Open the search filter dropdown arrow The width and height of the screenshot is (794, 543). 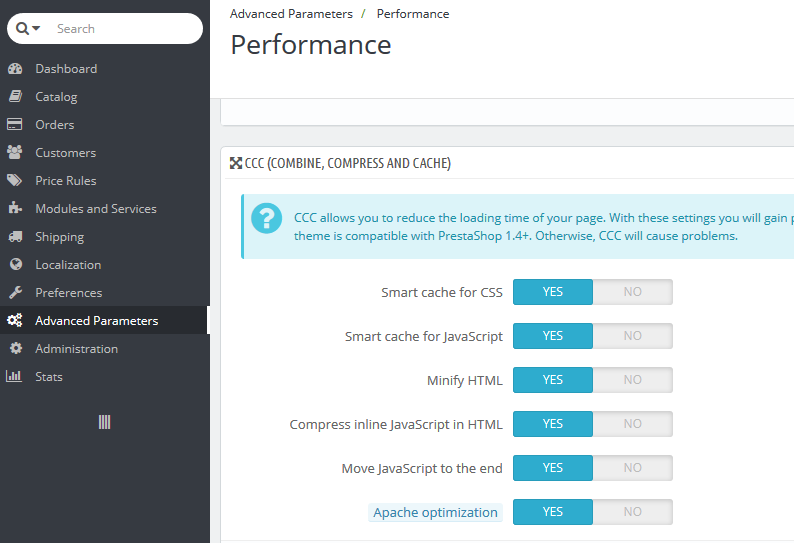(37, 29)
